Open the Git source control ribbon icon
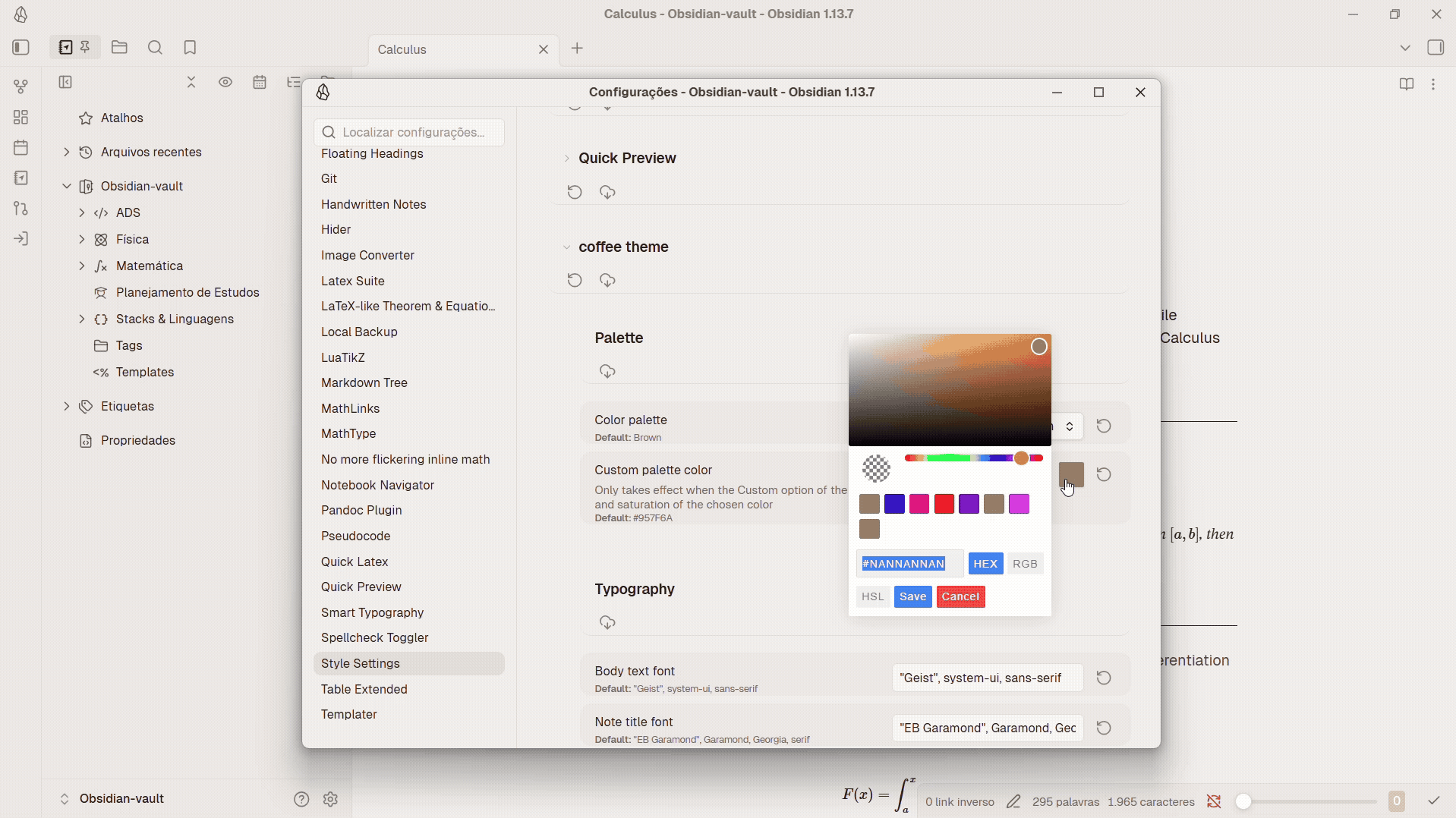 (x=20, y=208)
